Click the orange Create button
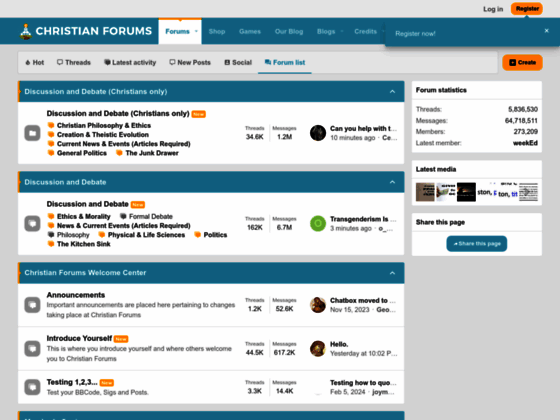560x420 pixels. (x=522, y=62)
